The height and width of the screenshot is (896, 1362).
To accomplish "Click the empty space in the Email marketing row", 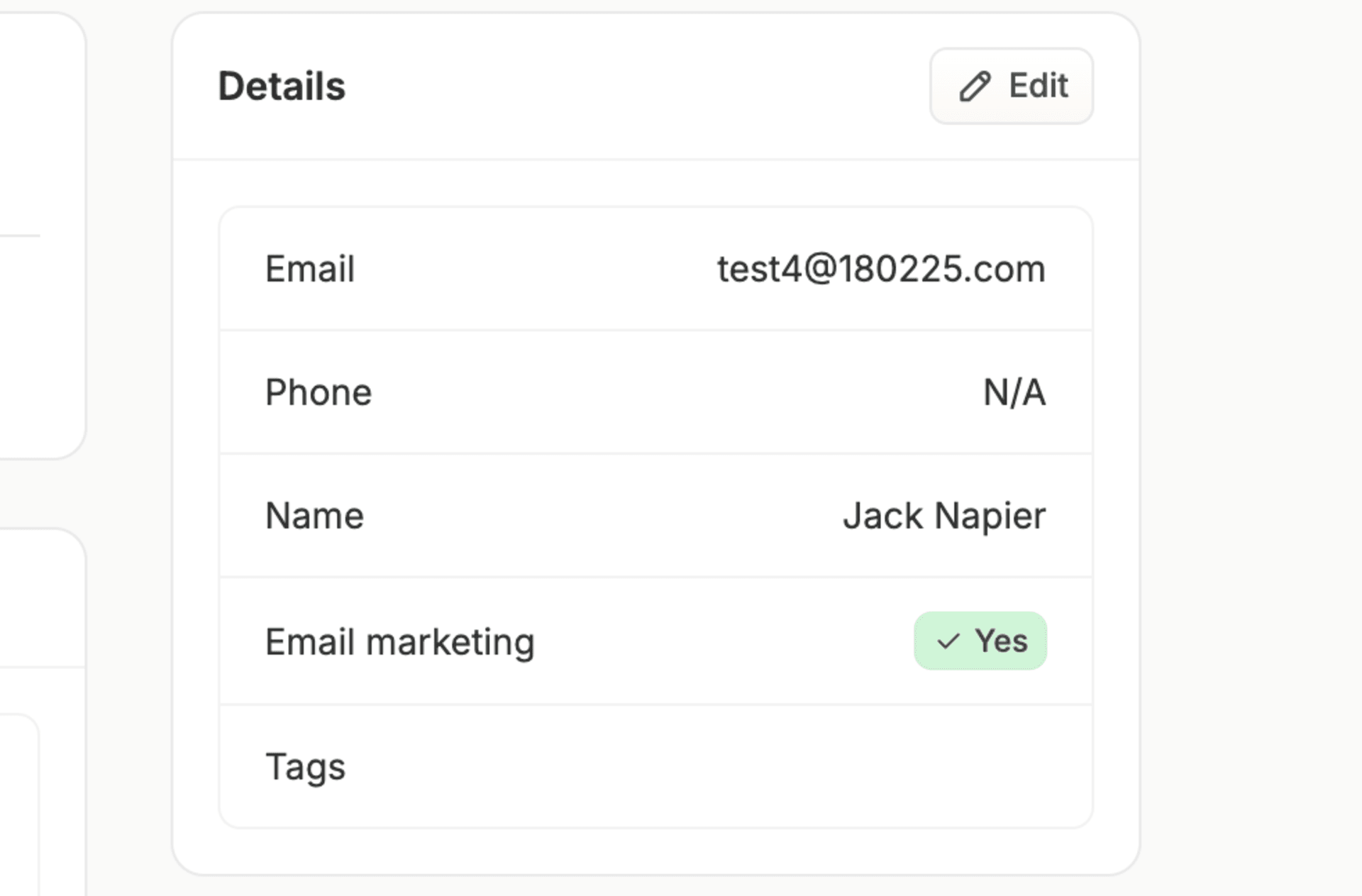I will (x=724, y=641).
